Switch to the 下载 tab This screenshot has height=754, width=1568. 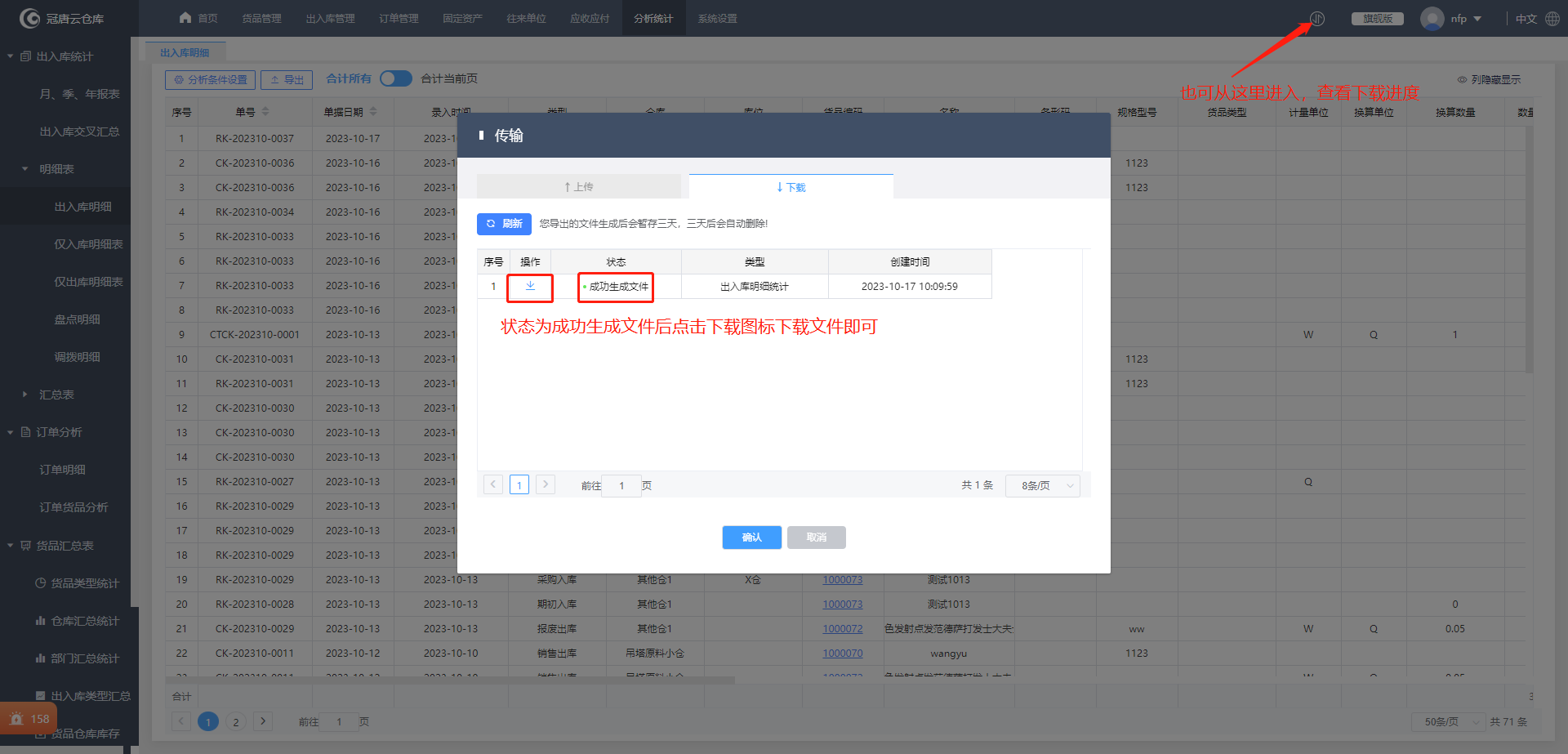(791, 187)
